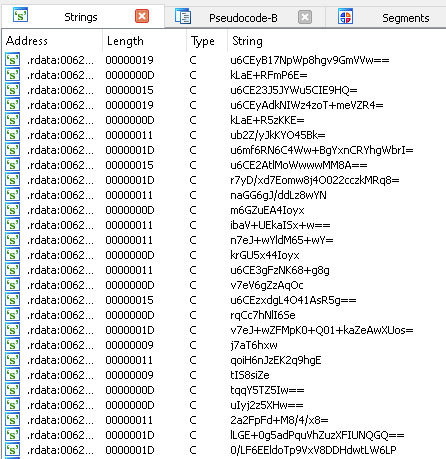Select the row with string qoiH6nJzEK2q9hgE
This screenshot has height=459, width=446.
[x=224, y=360]
